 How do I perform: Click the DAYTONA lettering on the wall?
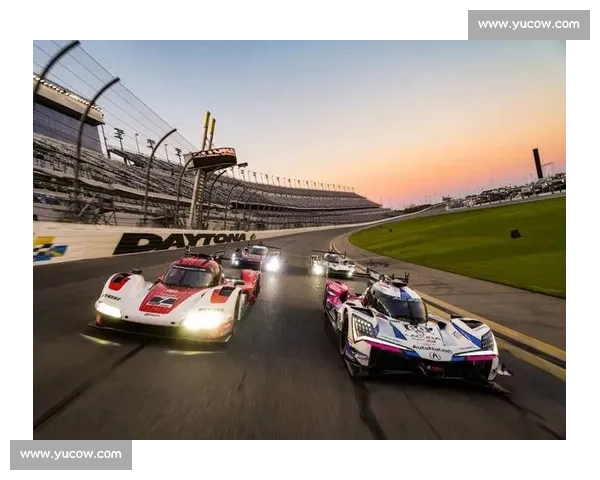182,242
